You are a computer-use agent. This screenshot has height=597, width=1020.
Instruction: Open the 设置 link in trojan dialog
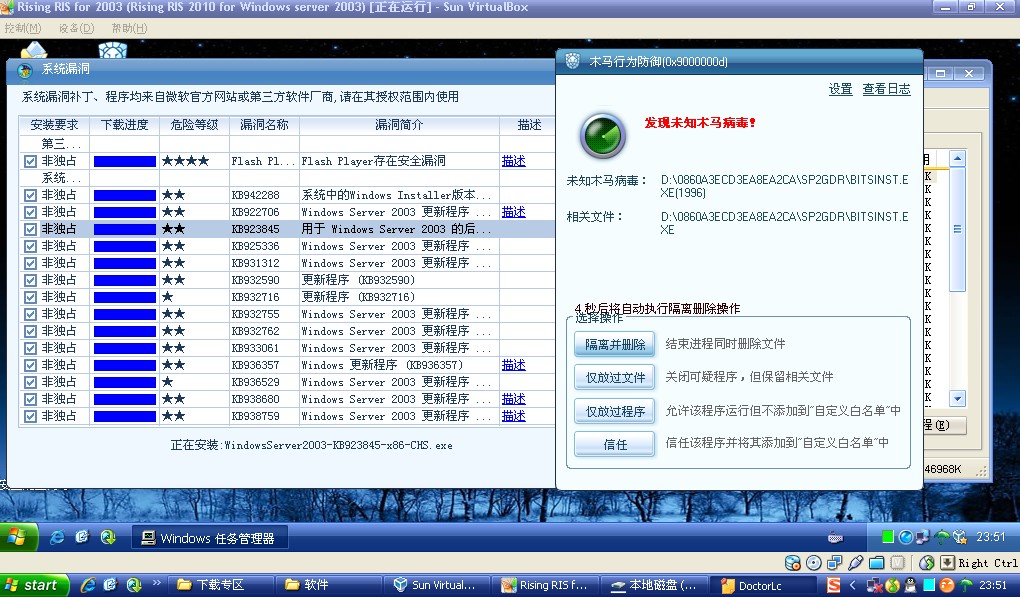click(x=840, y=89)
